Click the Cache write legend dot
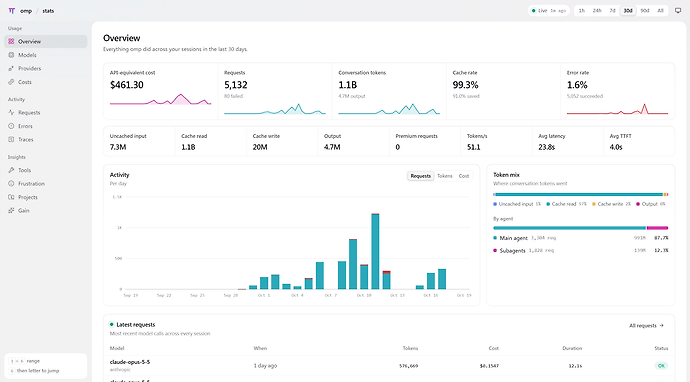This screenshot has height=382, width=690. tap(594, 204)
